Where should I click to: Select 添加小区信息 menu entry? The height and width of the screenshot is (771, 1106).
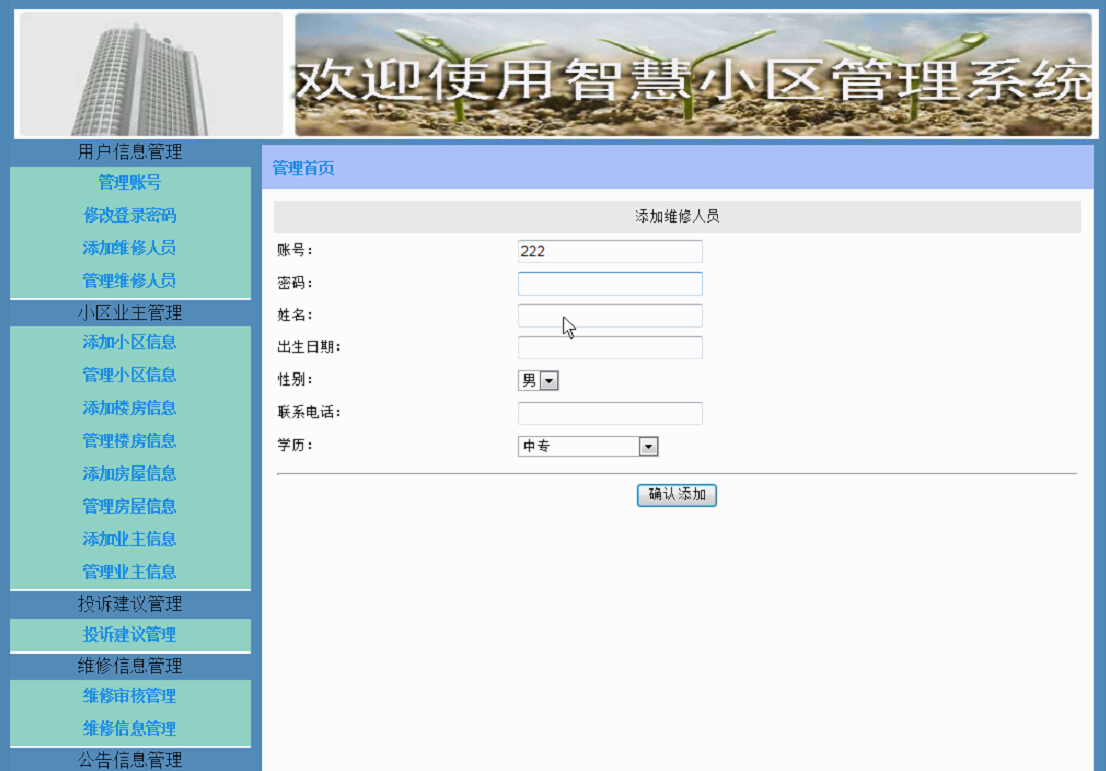(129, 342)
